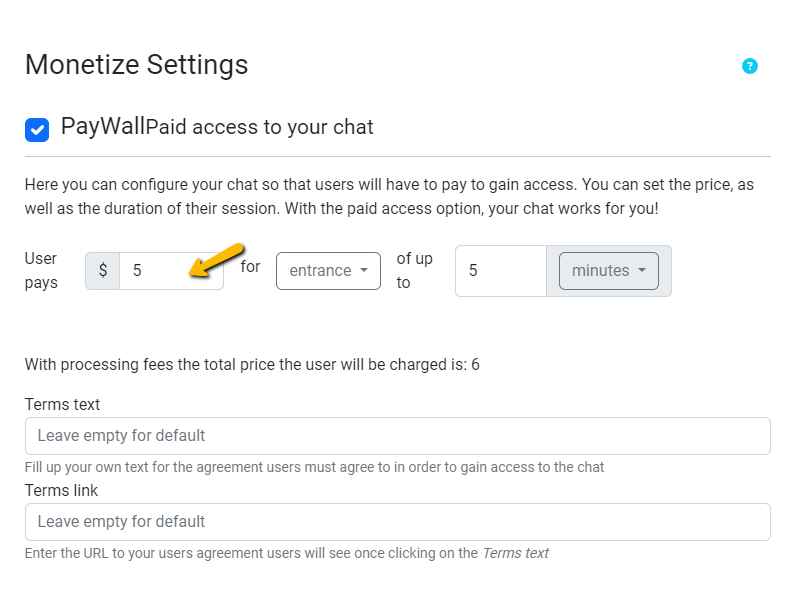The image size is (798, 599).
Task: Click the italic 'Terms text' helper reference
Action: (x=515, y=553)
